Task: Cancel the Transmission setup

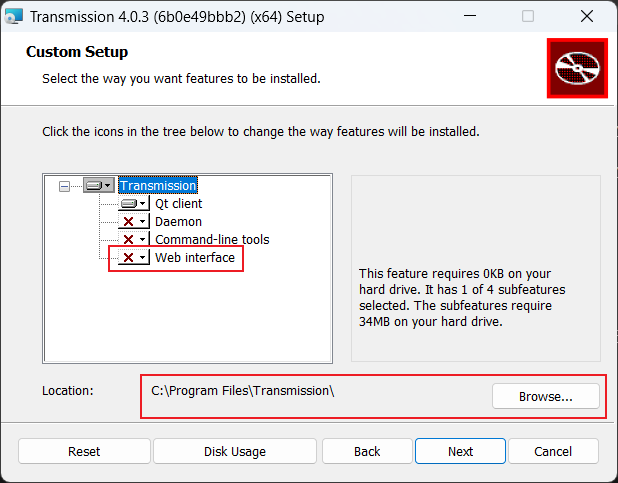Action: pyautogui.click(x=553, y=451)
